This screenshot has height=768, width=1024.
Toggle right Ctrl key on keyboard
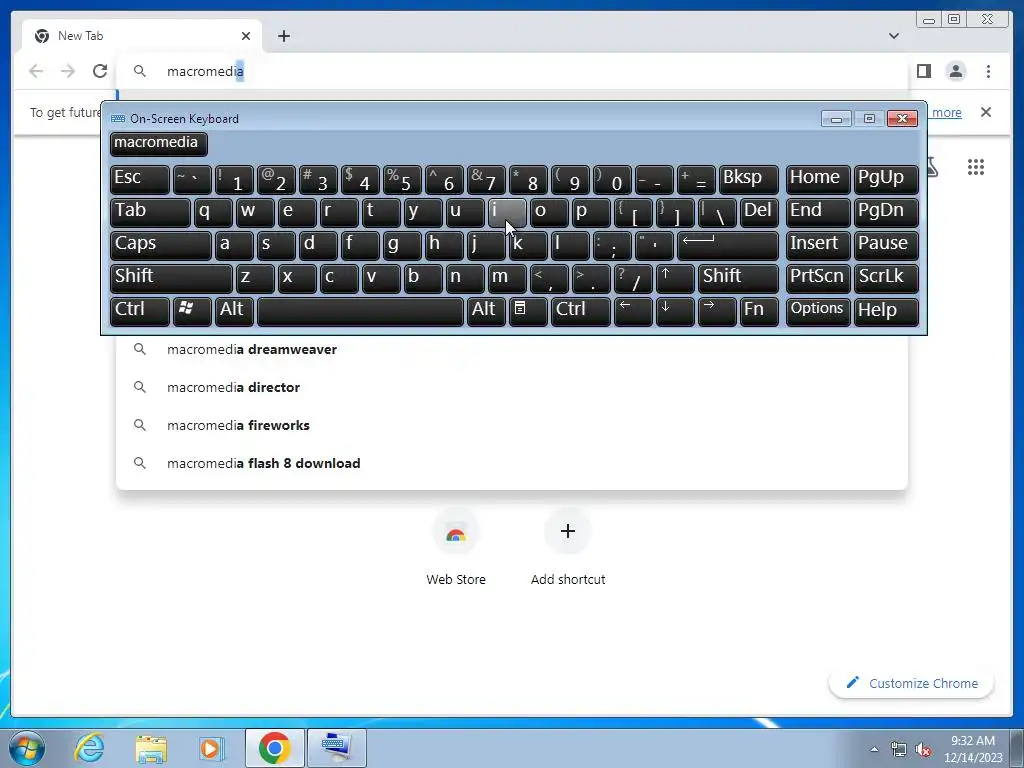pyautogui.click(x=581, y=311)
